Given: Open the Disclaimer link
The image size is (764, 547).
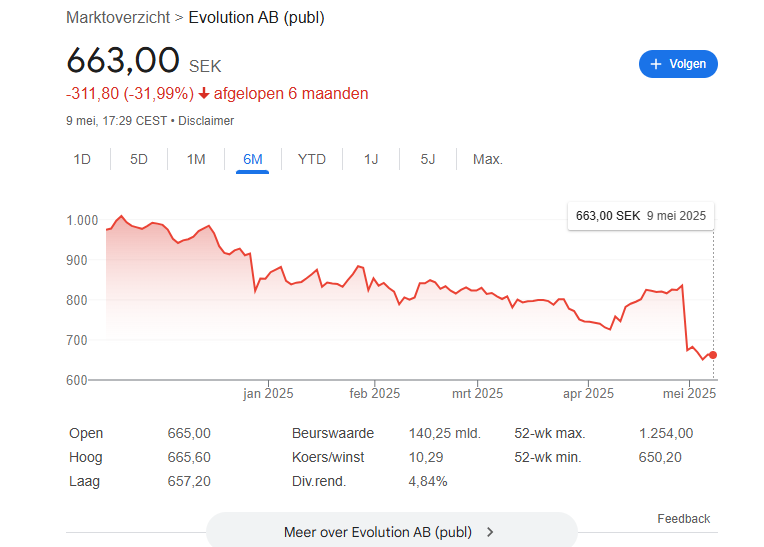Looking at the screenshot, I should (206, 121).
